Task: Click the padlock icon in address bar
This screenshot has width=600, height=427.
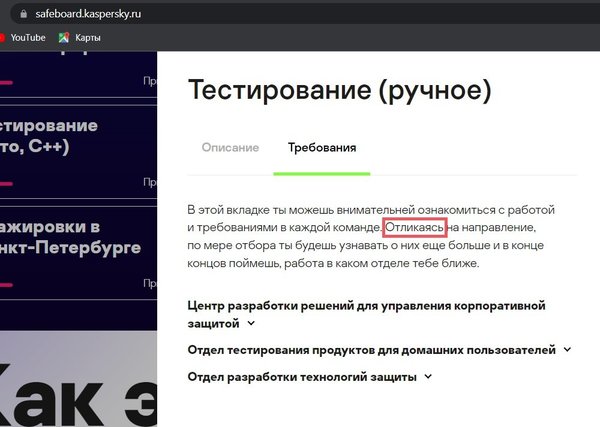Action: click(24, 14)
